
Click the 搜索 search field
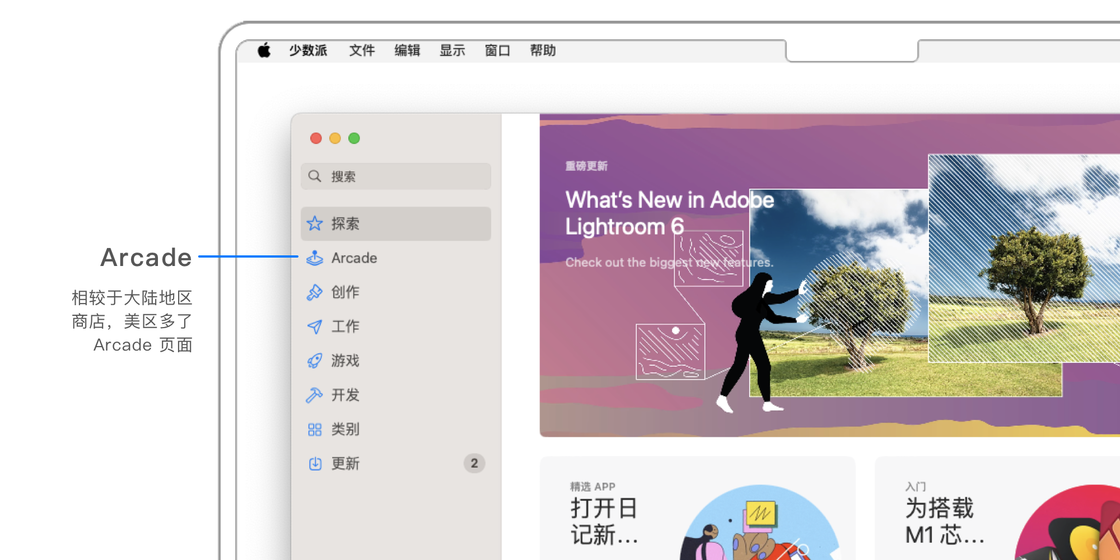396,176
